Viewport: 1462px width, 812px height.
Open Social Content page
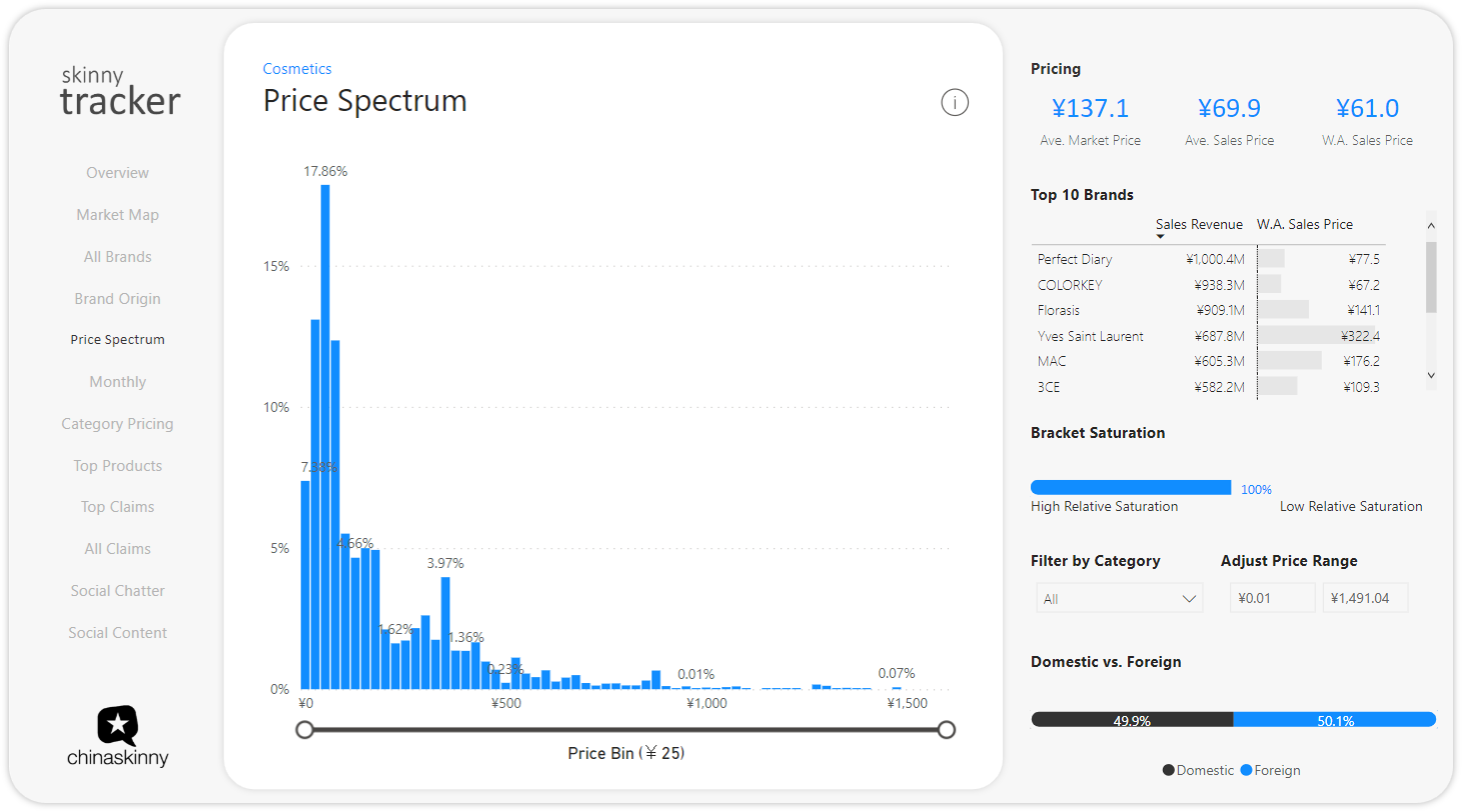pyautogui.click(x=117, y=633)
